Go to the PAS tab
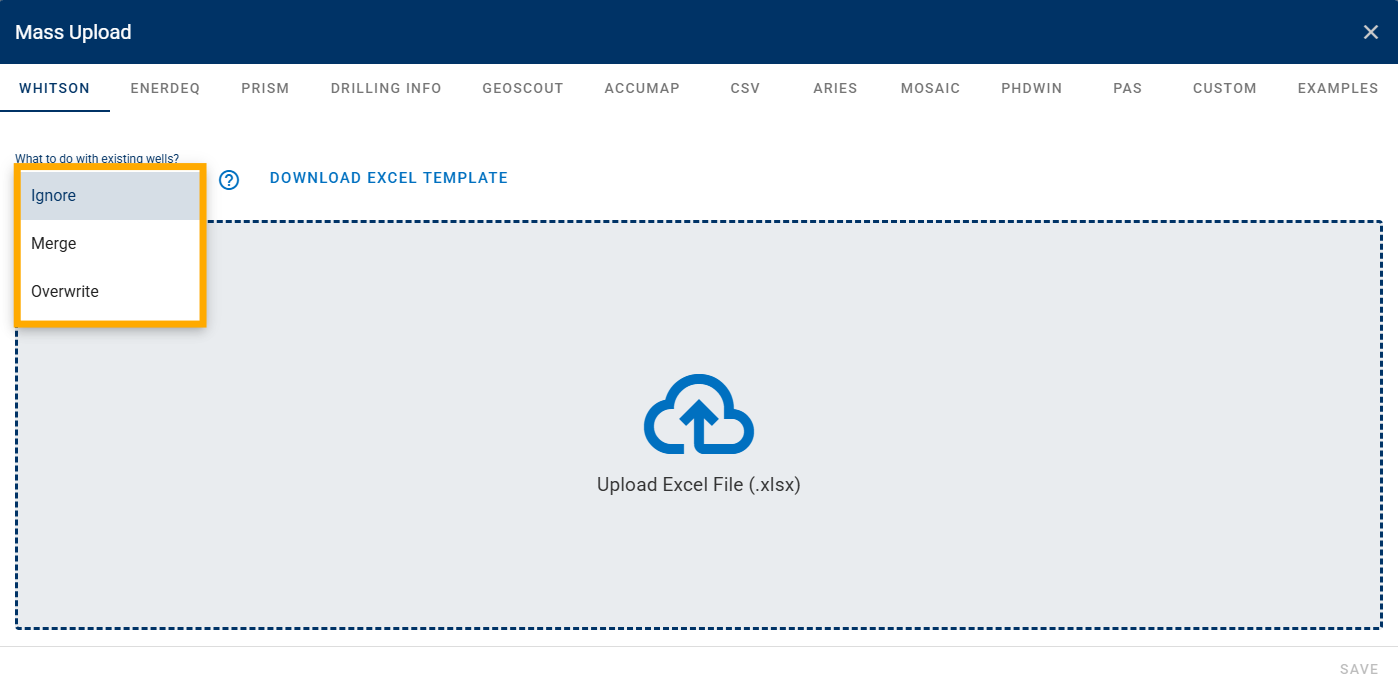Screen dimensions: 1398x691 click(1127, 88)
